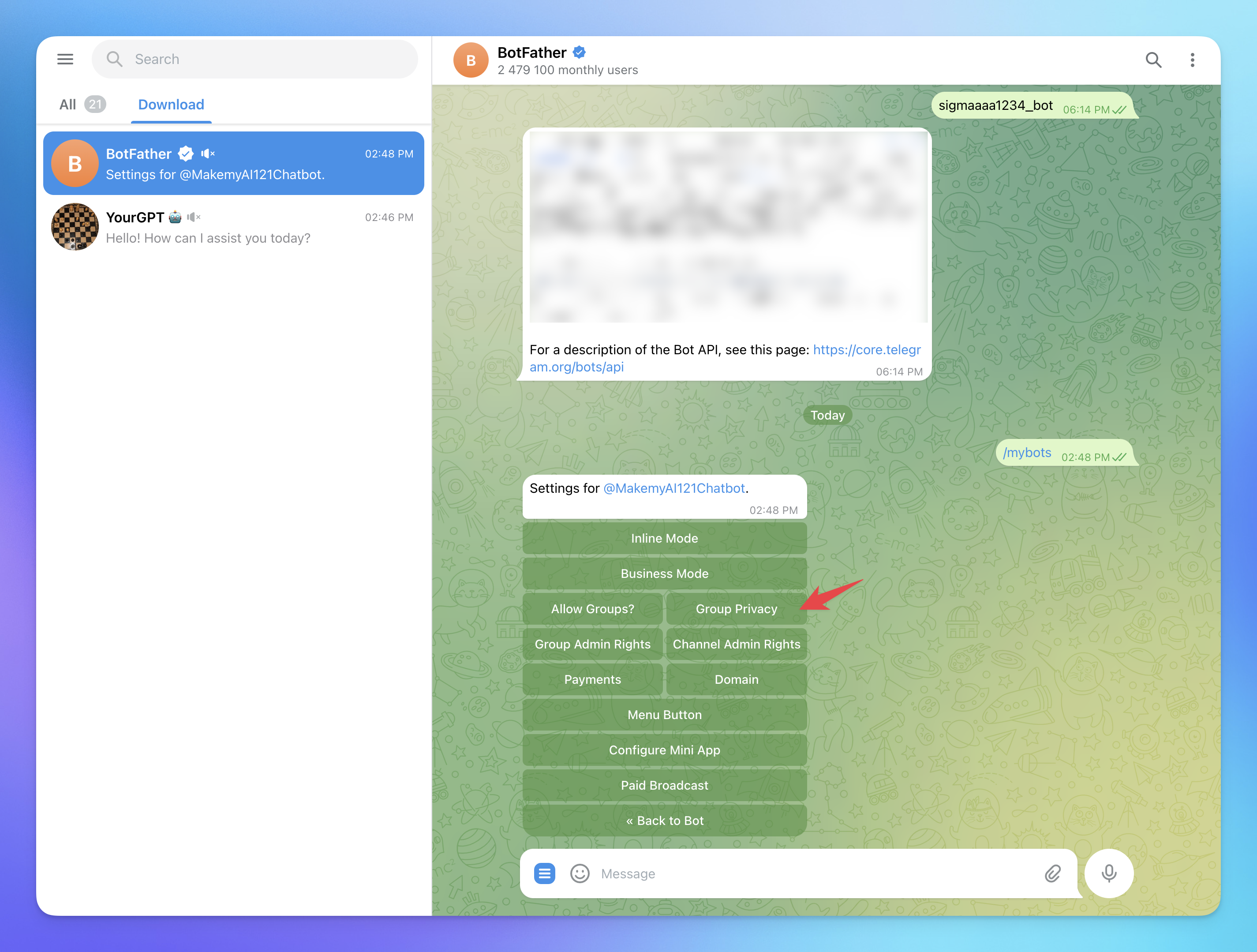Click the Allow Groups? button
Image resolution: width=1257 pixels, height=952 pixels.
point(592,609)
